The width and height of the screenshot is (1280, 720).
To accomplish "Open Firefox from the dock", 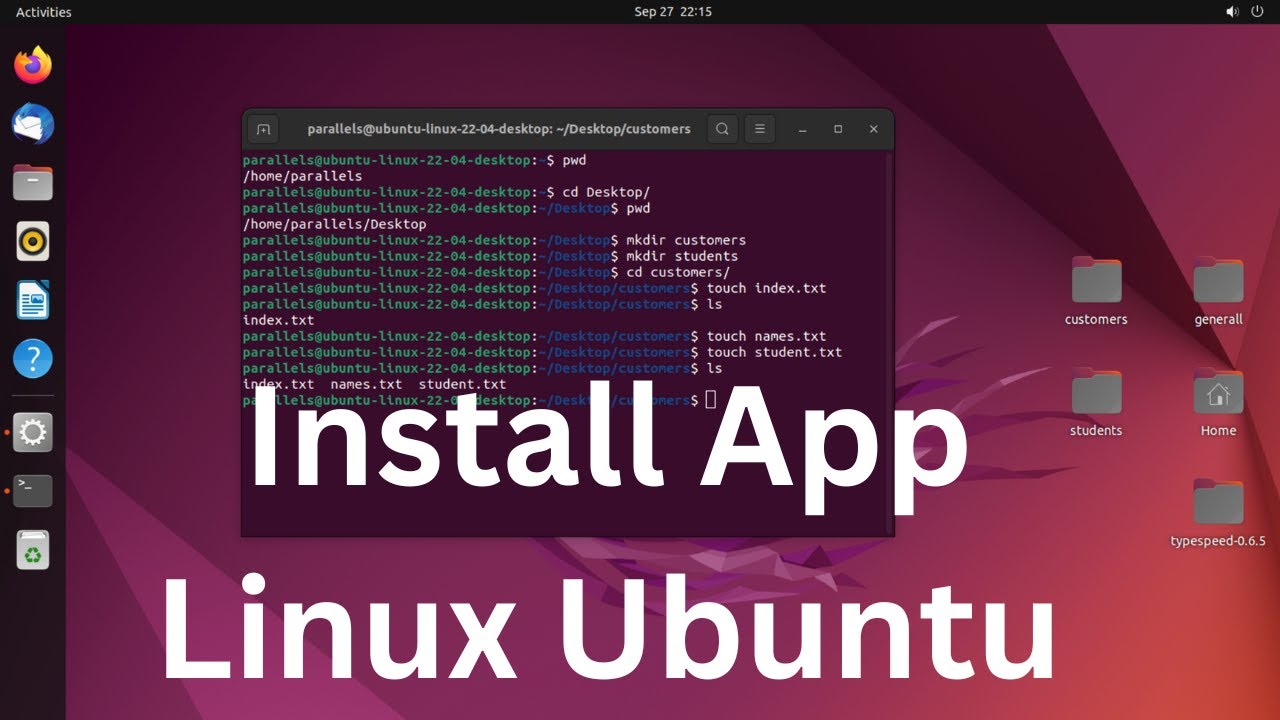I will click(x=33, y=66).
